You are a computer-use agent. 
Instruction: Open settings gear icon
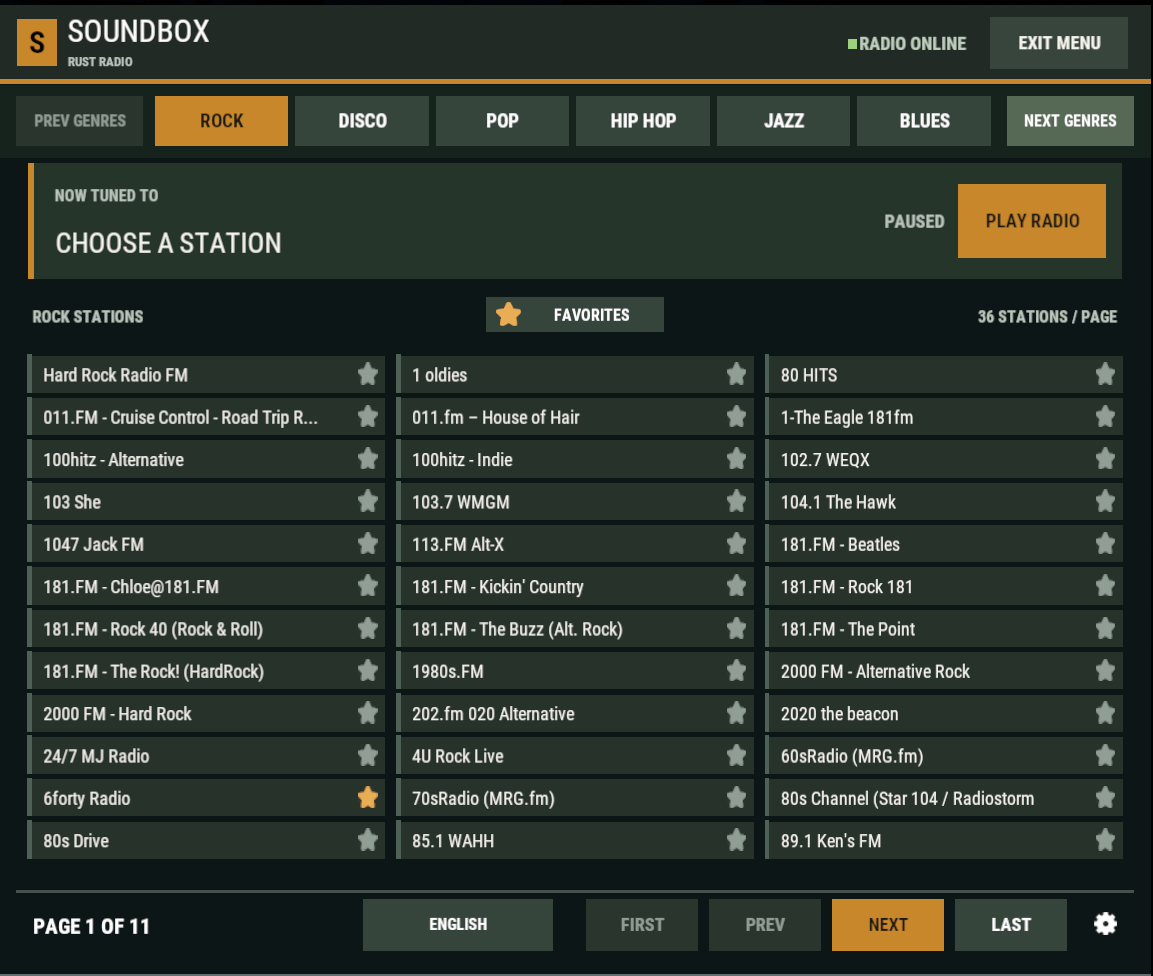(x=1105, y=924)
